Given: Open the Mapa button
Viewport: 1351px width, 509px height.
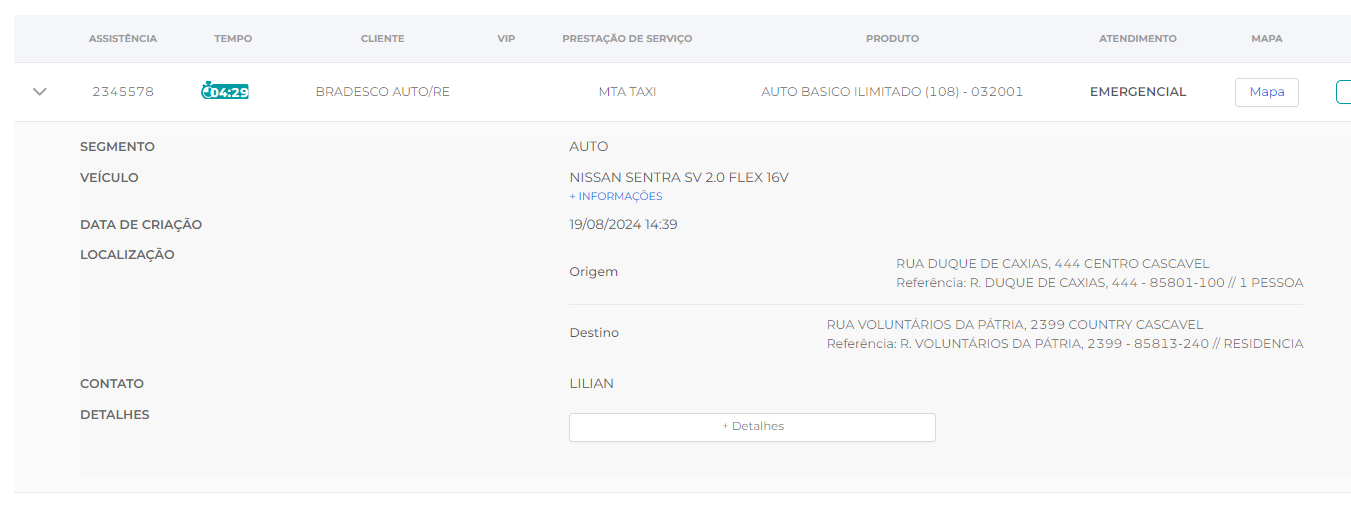Looking at the screenshot, I should tap(1266, 92).
